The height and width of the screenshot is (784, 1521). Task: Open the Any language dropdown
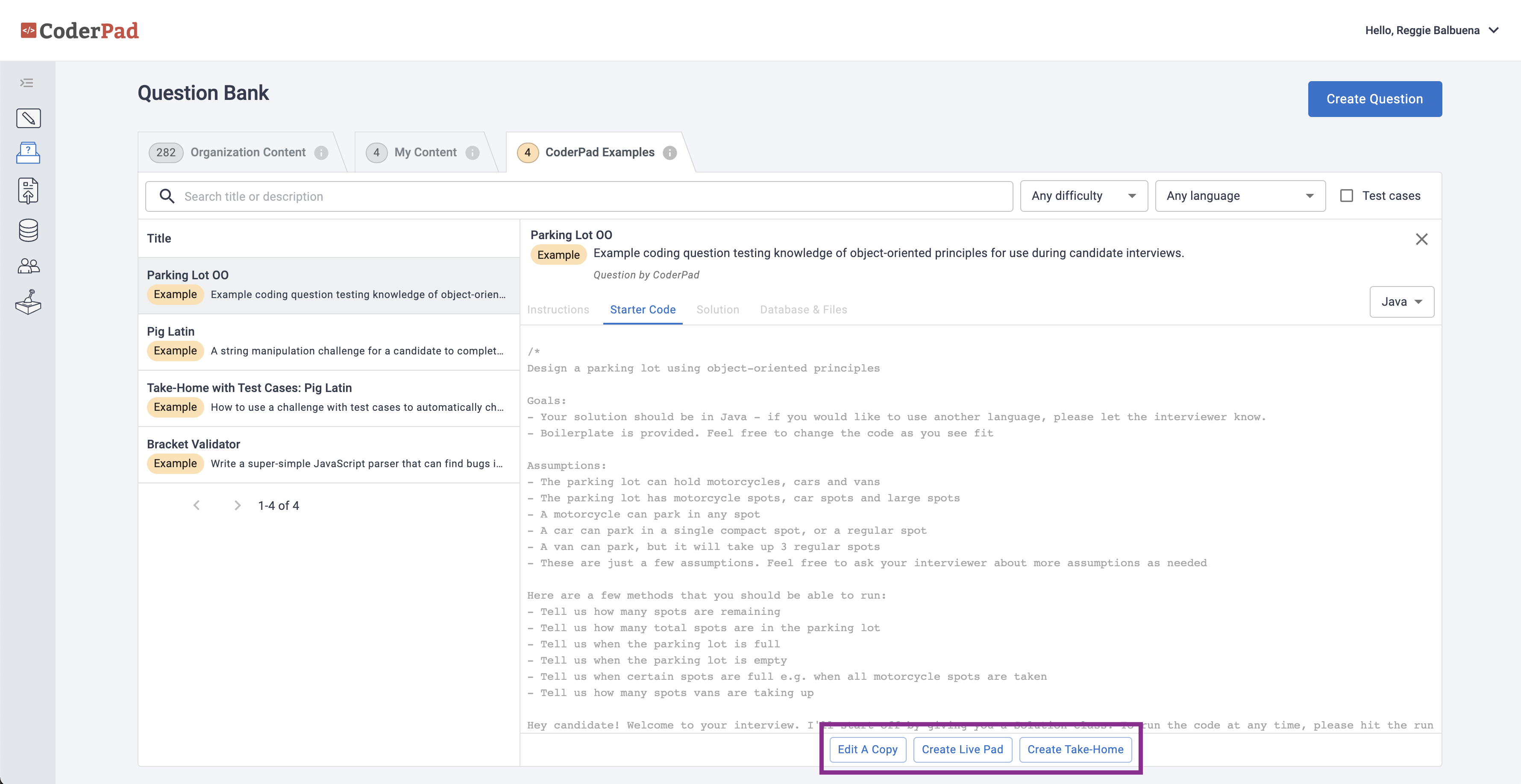click(x=1239, y=196)
